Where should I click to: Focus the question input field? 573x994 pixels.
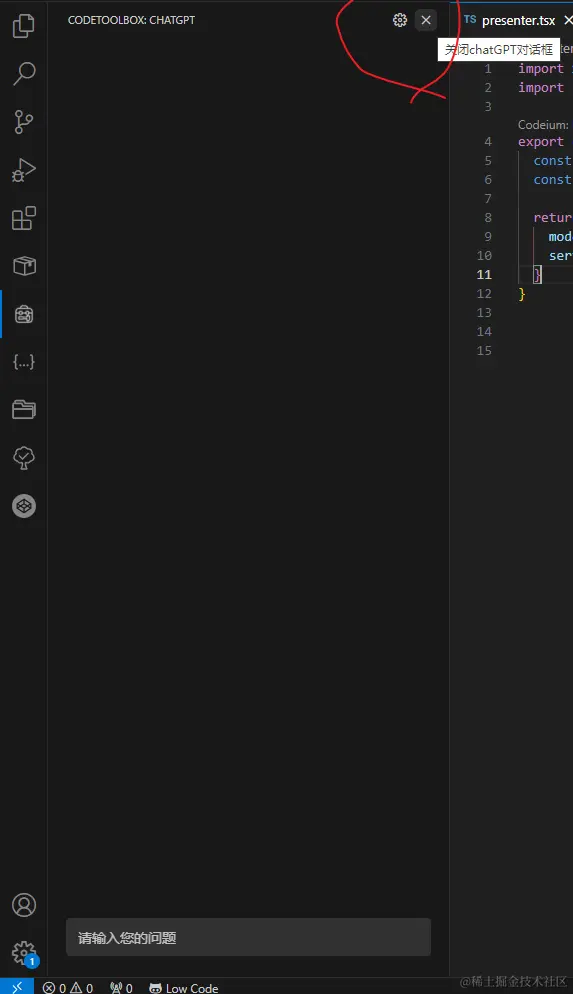(248, 937)
